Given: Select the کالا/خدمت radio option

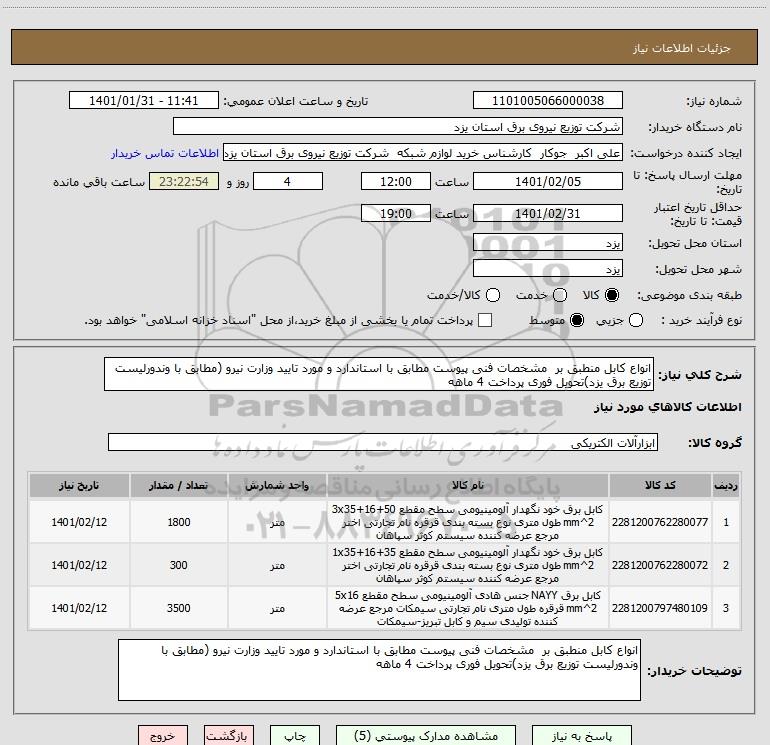Looking at the screenshot, I should 493,295.
